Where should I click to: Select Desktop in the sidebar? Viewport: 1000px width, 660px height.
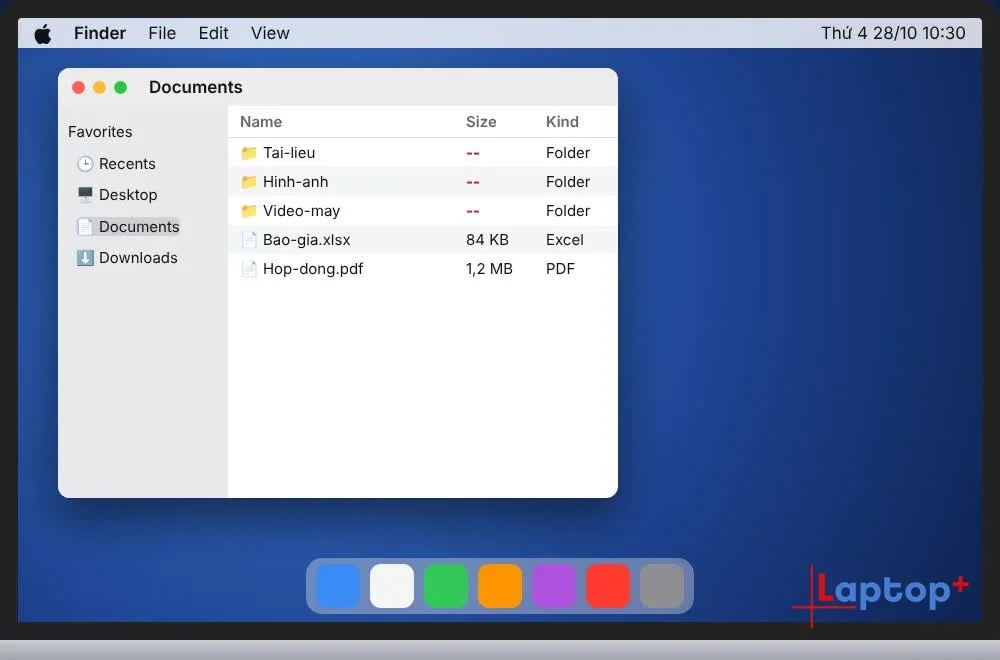117,194
